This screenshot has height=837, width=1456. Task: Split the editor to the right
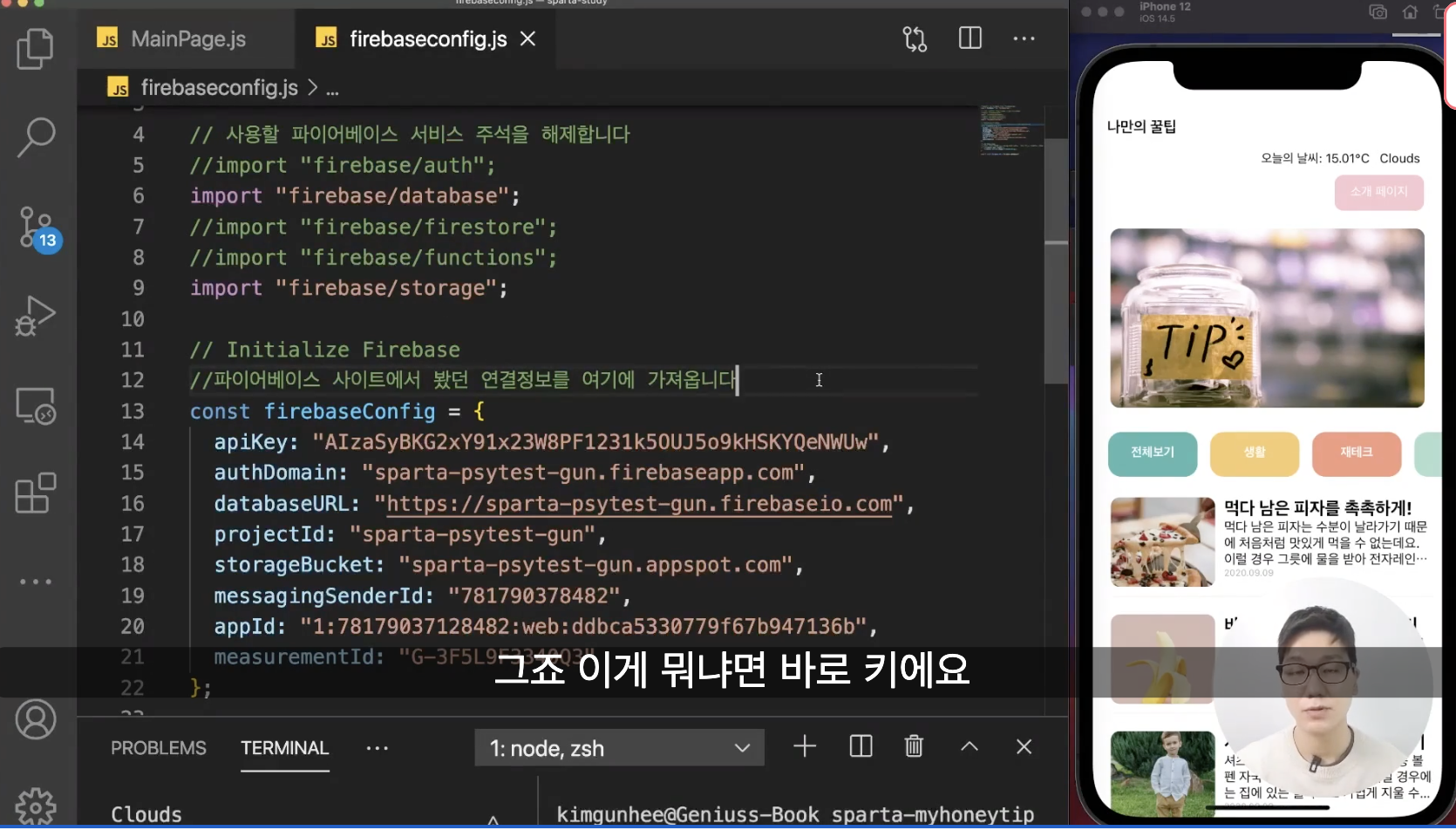(970, 38)
